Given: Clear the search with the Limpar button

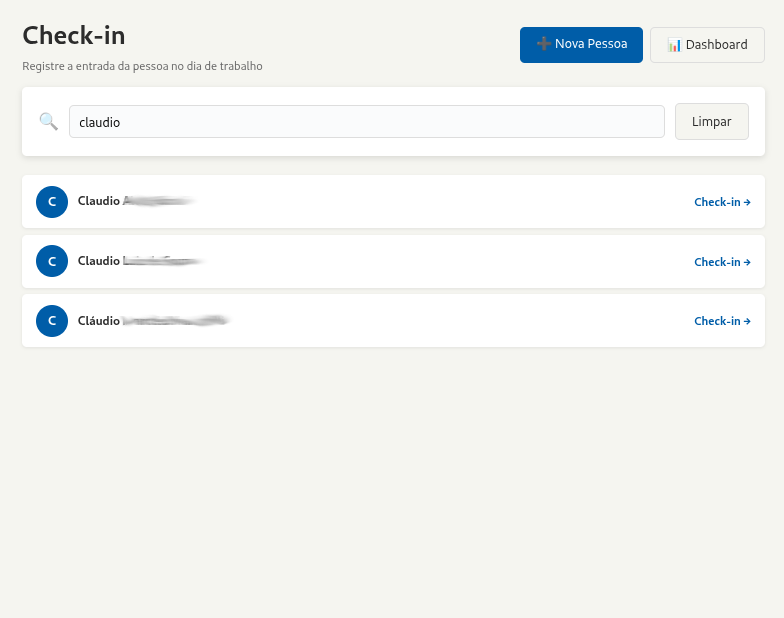Looking at the screenshot, I should [711, 122].
